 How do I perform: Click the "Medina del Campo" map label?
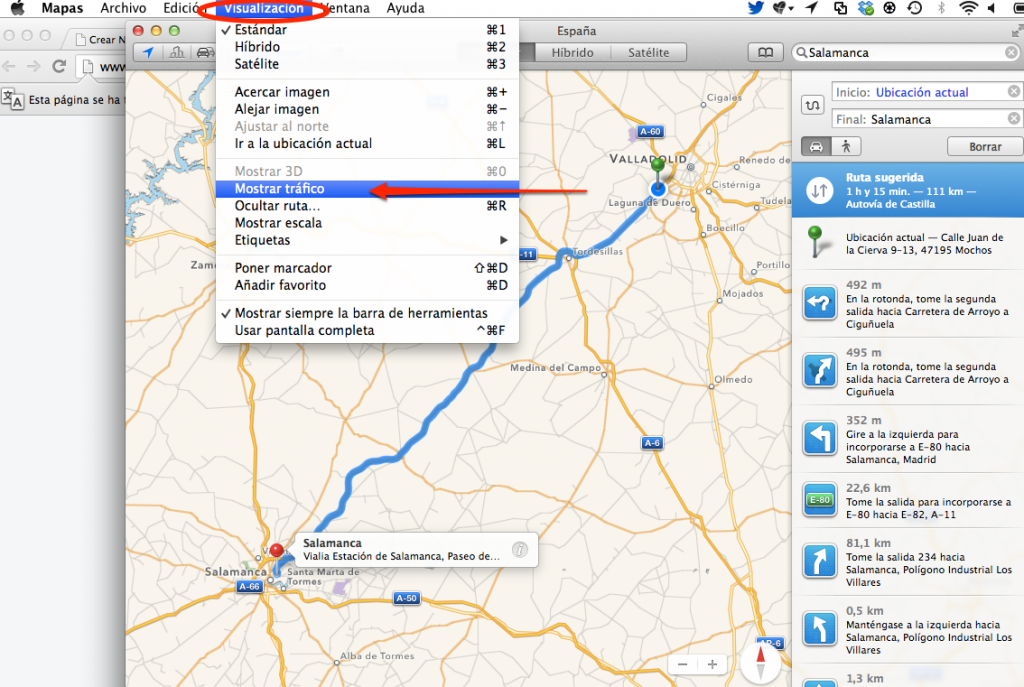pyautogui.click(x=555, y=368)
